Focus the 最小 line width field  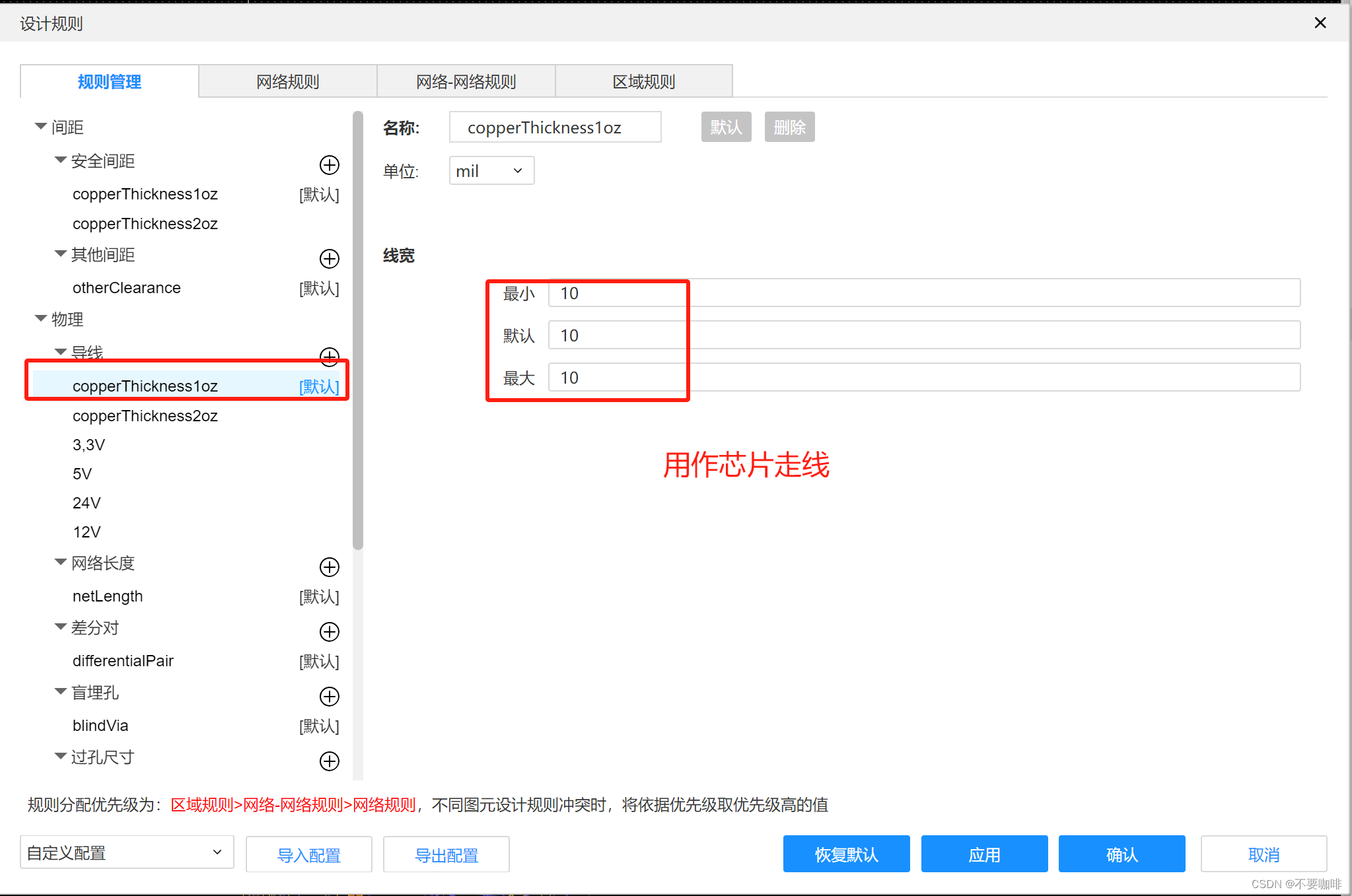click(923, 293)
